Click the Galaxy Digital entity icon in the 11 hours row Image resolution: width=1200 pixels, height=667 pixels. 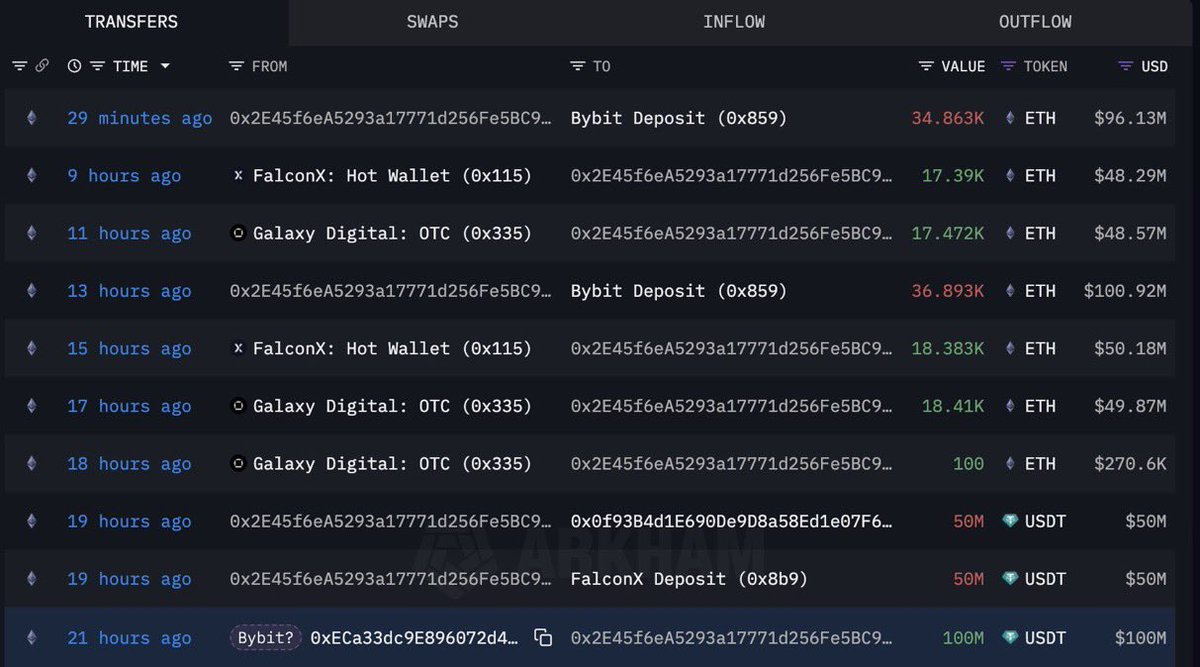[237, 233]
